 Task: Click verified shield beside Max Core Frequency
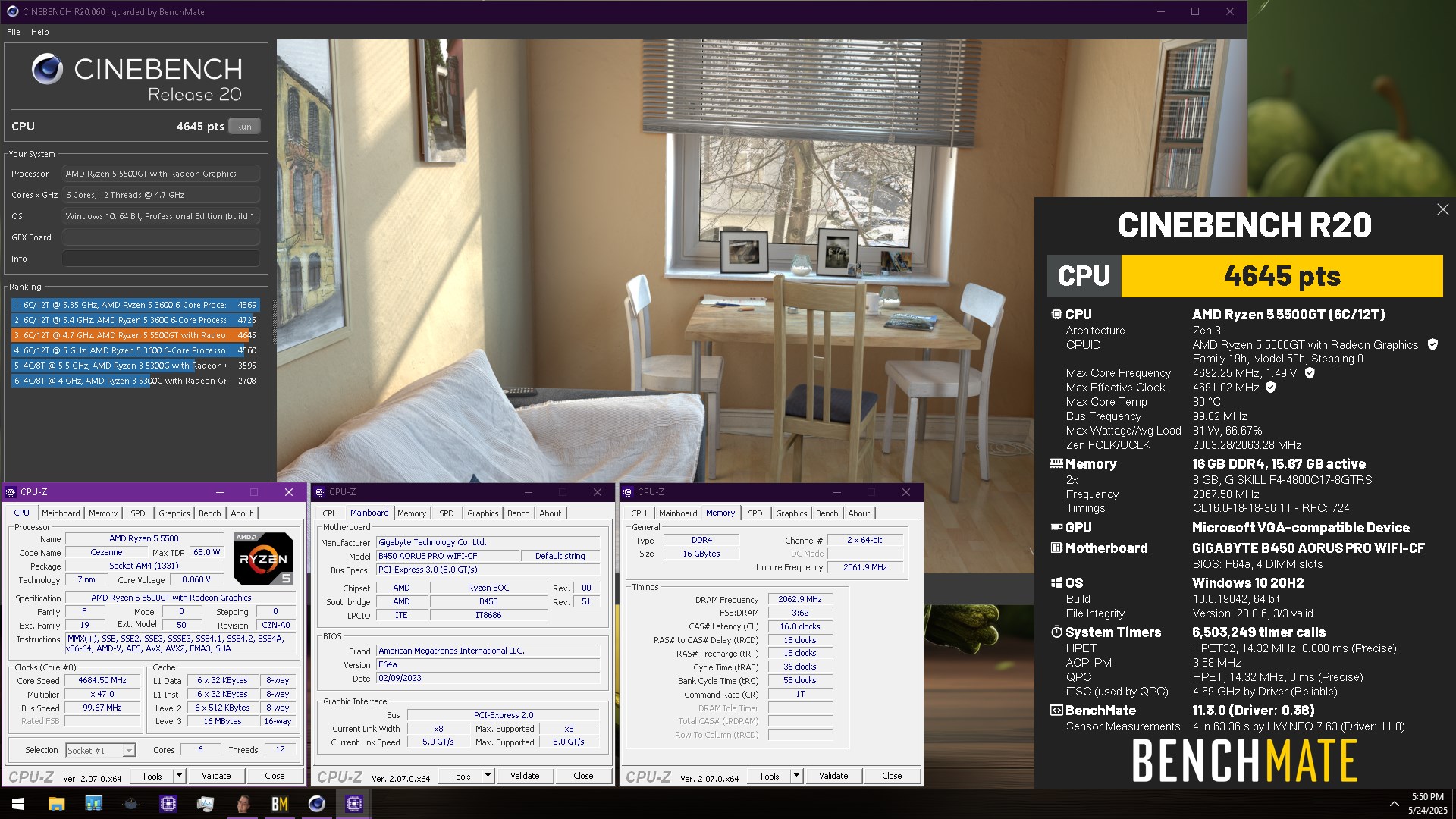point(1310,373)
